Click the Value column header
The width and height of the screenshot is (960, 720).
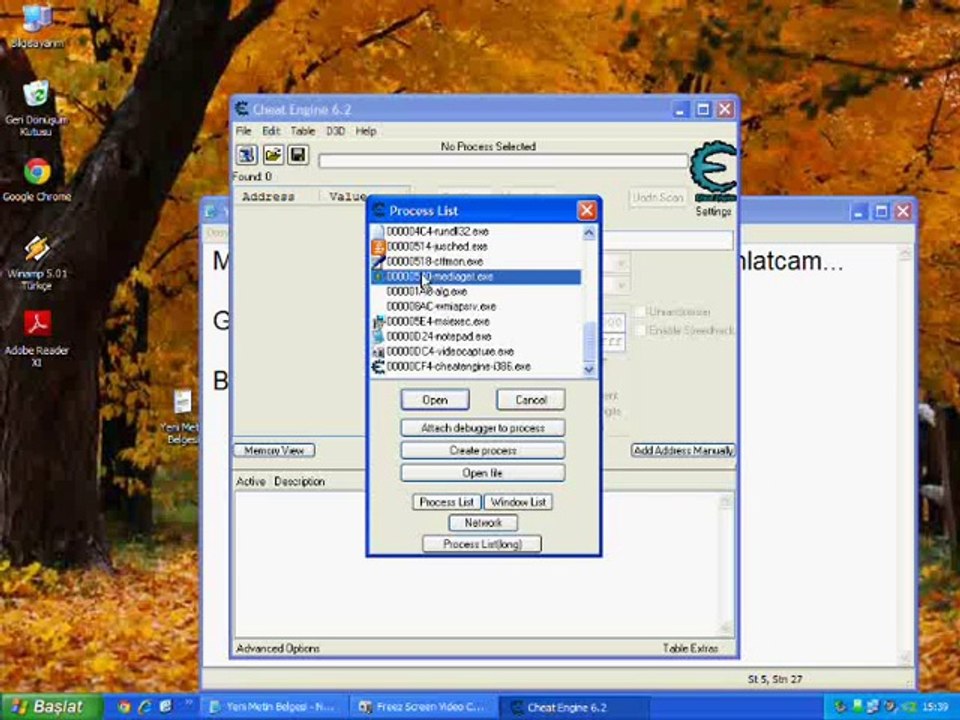coord(347,197)
